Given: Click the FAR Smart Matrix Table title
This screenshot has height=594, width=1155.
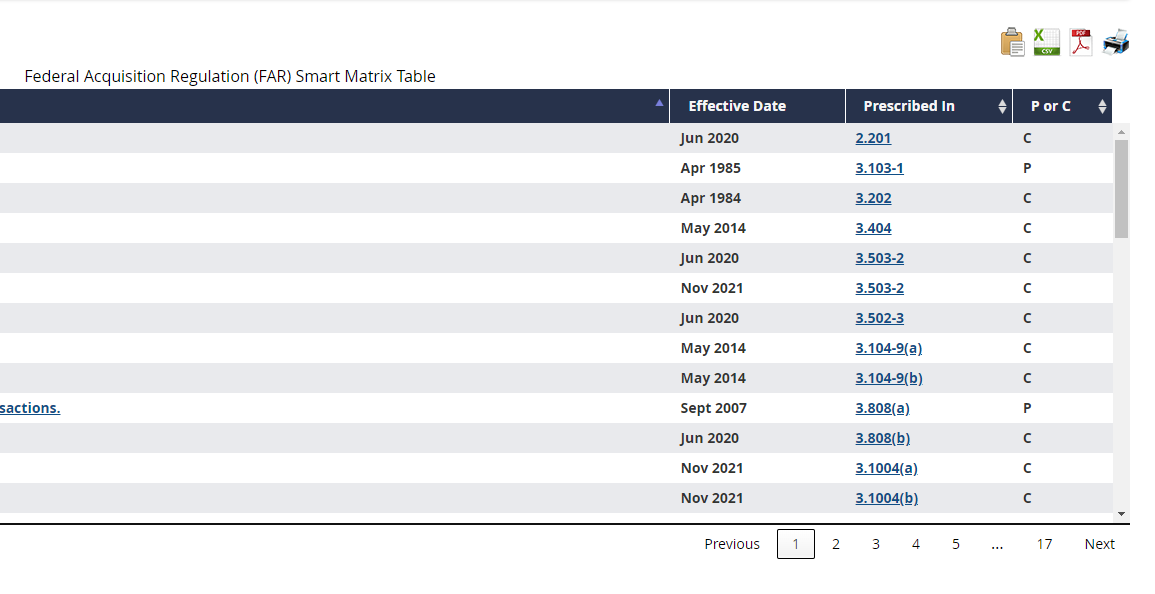Looking at the screenshot, I should click(x=230, y=77).
